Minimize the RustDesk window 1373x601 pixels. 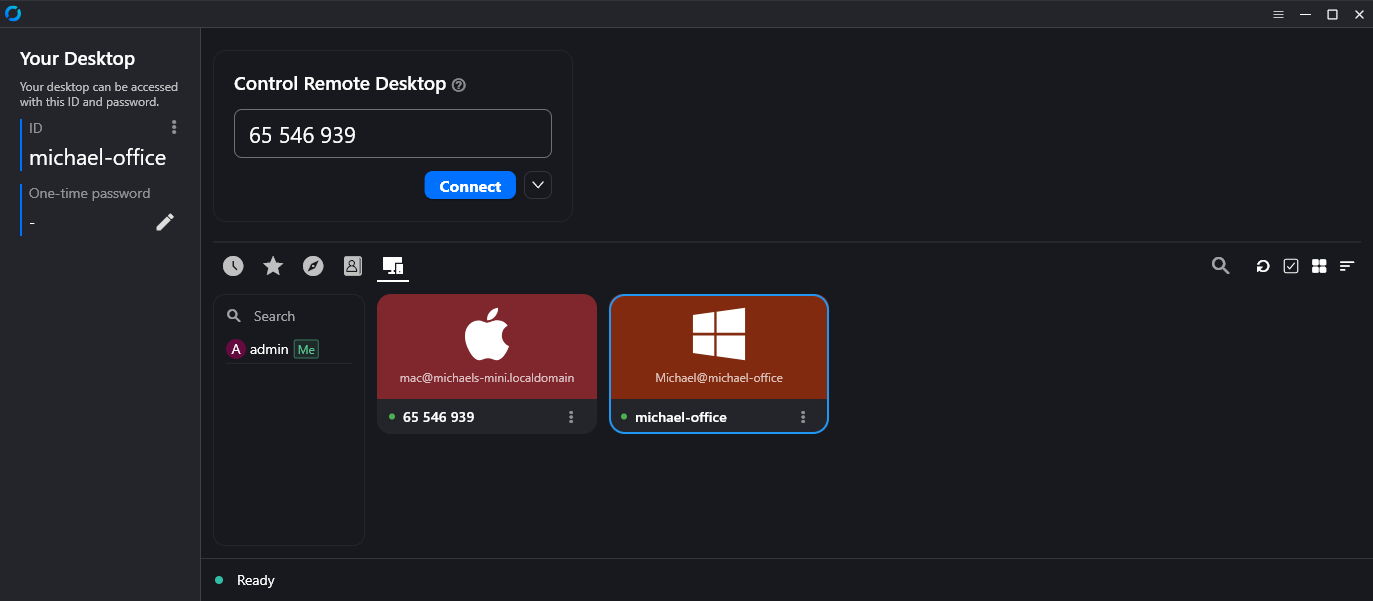click(x=1305, y=14)
